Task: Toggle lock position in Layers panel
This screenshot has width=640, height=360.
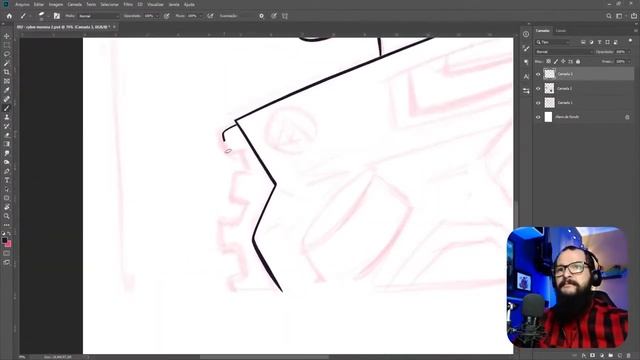Action: tap(563, 62)
